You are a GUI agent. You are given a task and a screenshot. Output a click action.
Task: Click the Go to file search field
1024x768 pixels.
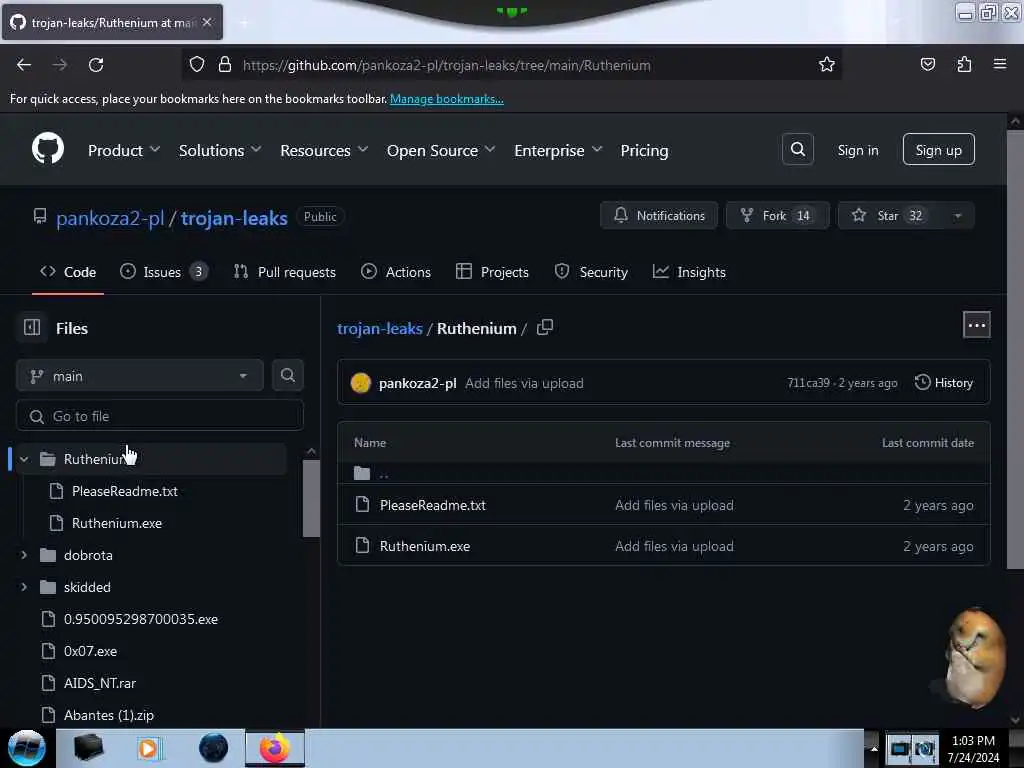click(x=160, y=416)
